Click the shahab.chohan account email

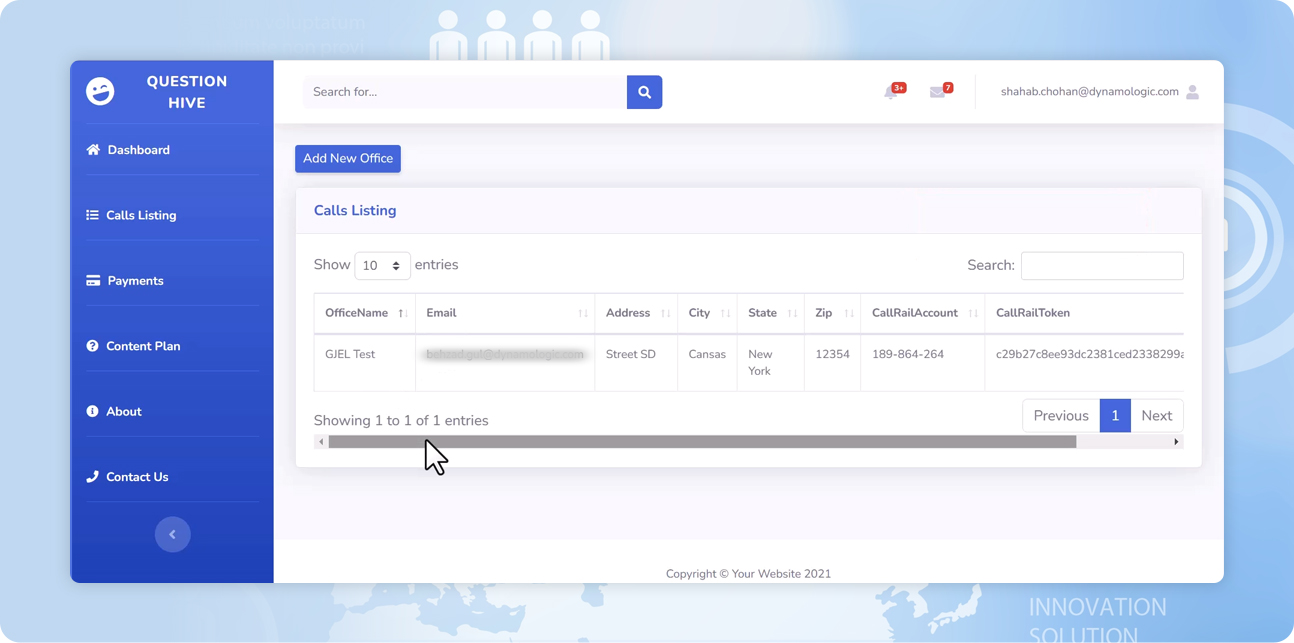point(1089,92)
